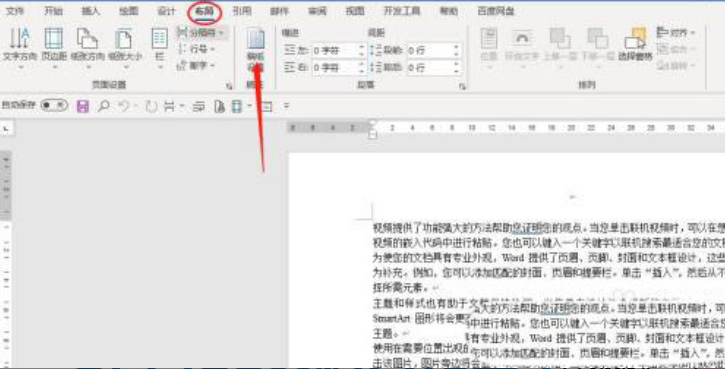Click the Undo arrow icon
Viewport: 725px width, 369px height.
point(123,106)
